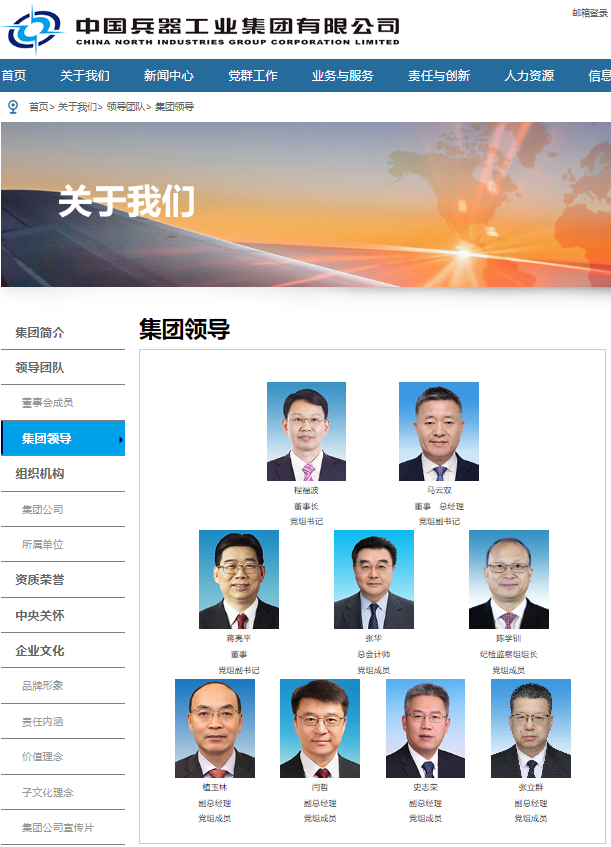Select 所属单位 in the sidebar
The image size is (611, 847).
[x=43, y=544]
